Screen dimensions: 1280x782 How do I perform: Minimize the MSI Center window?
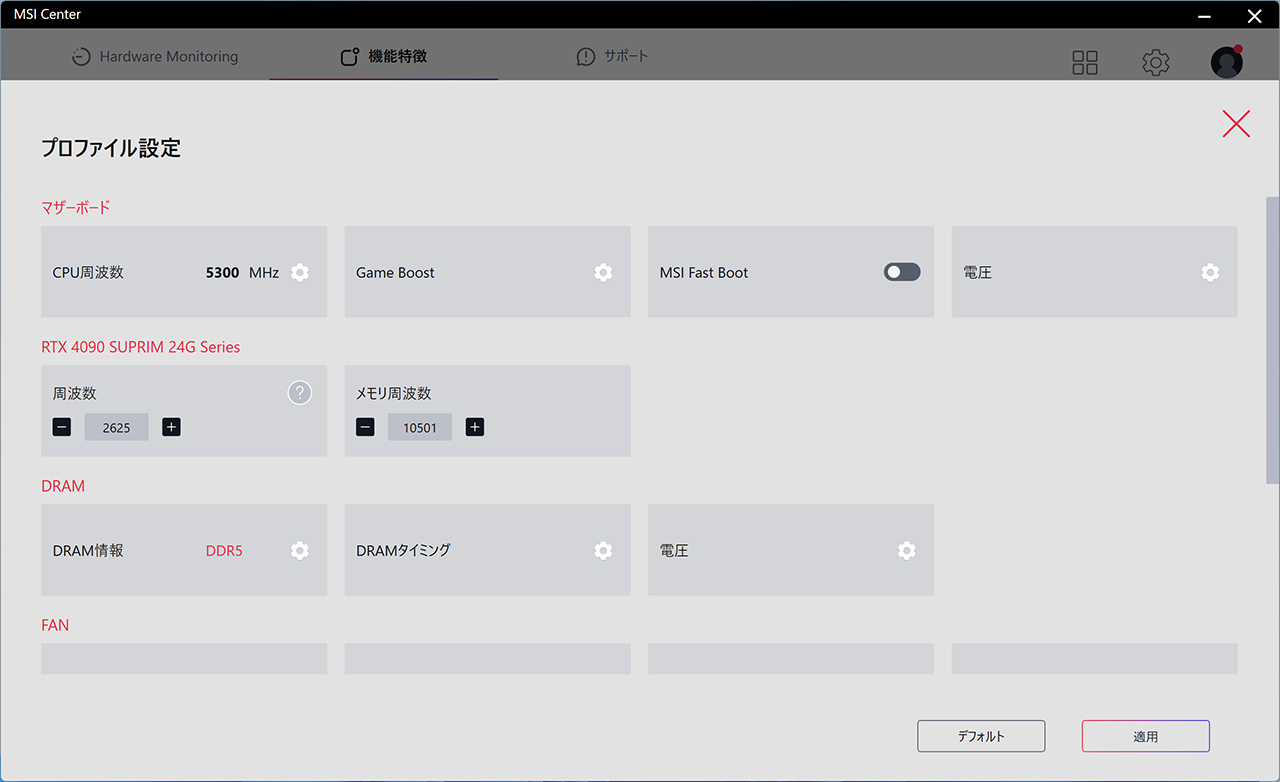click(x=1206, y=15)
